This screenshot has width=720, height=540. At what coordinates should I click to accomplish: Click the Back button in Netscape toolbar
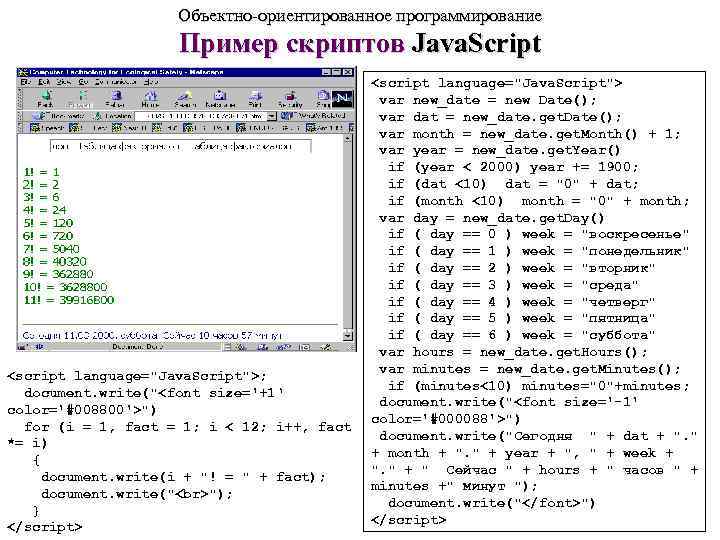click(x=45, y=98)
